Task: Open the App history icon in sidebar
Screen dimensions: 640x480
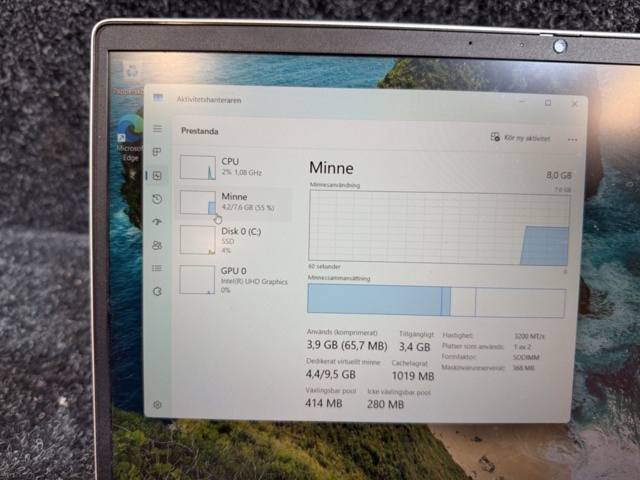Action: (x=157, y=199)
